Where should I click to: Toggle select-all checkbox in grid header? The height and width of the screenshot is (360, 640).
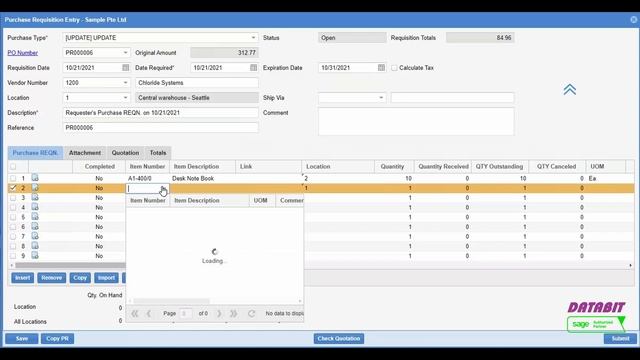(x=13, y=167)
